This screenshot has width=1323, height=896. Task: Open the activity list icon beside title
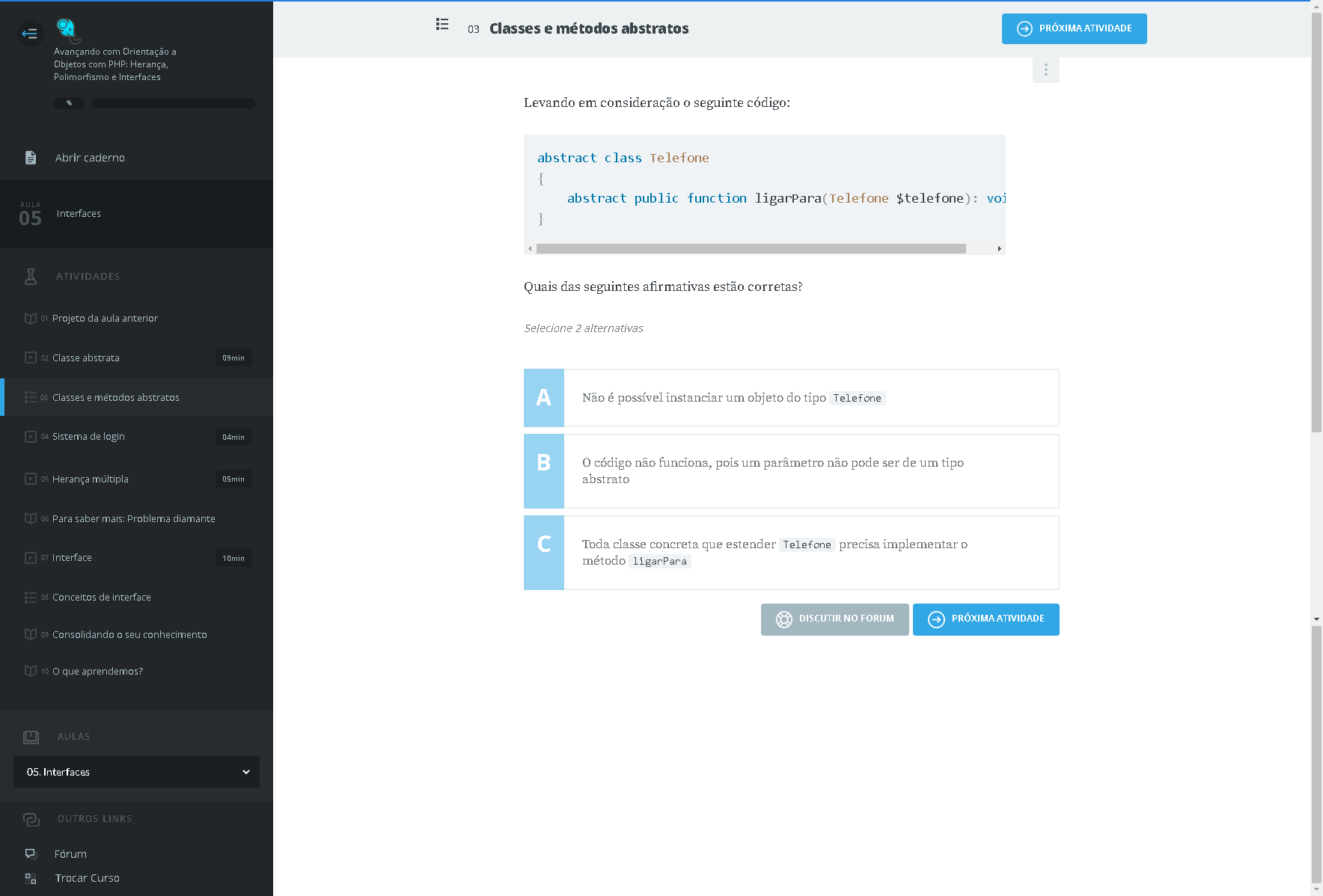[442, 25]
